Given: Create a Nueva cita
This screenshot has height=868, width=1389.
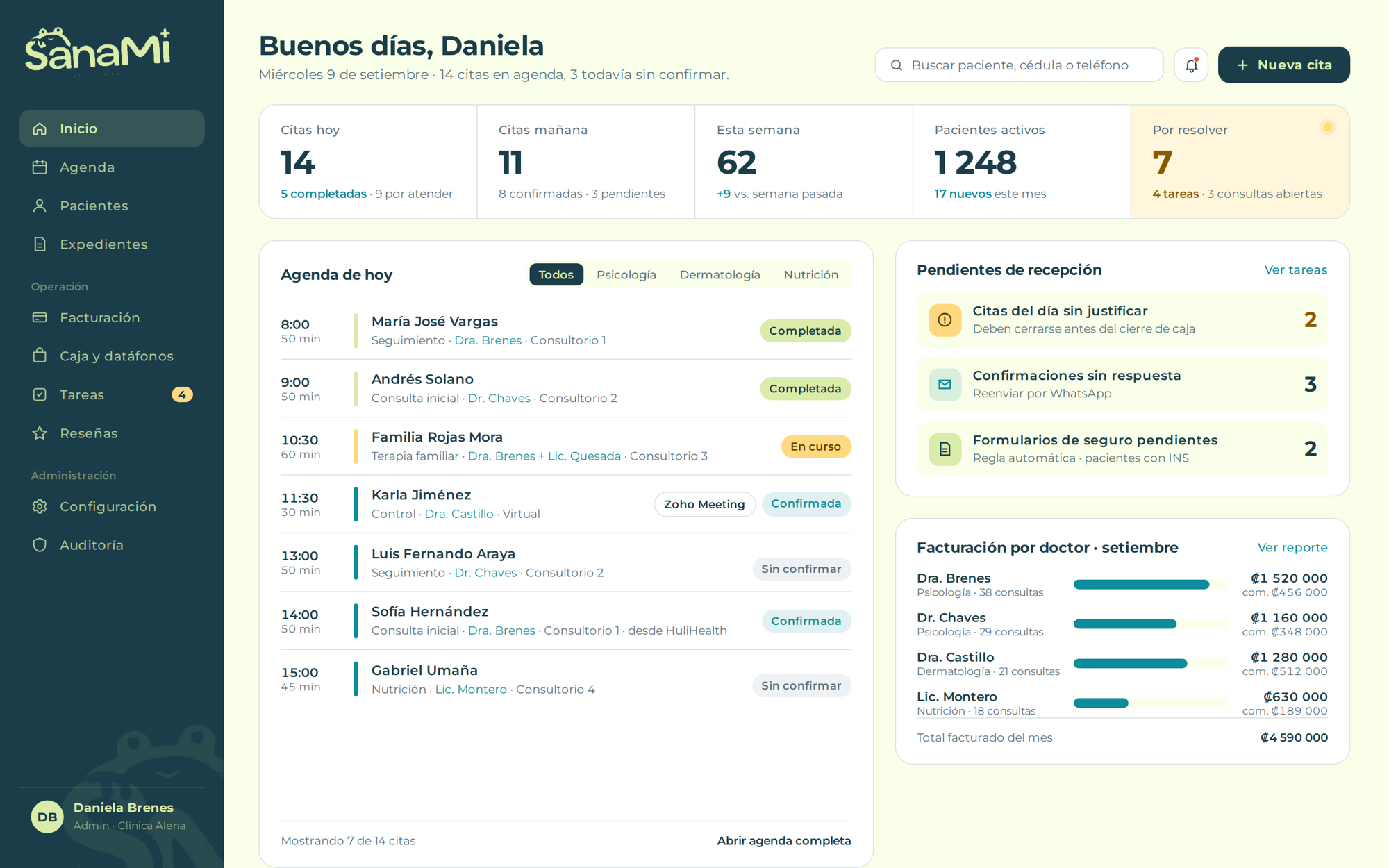Looking at the screenshot, I should click(x=1283, y=65).
